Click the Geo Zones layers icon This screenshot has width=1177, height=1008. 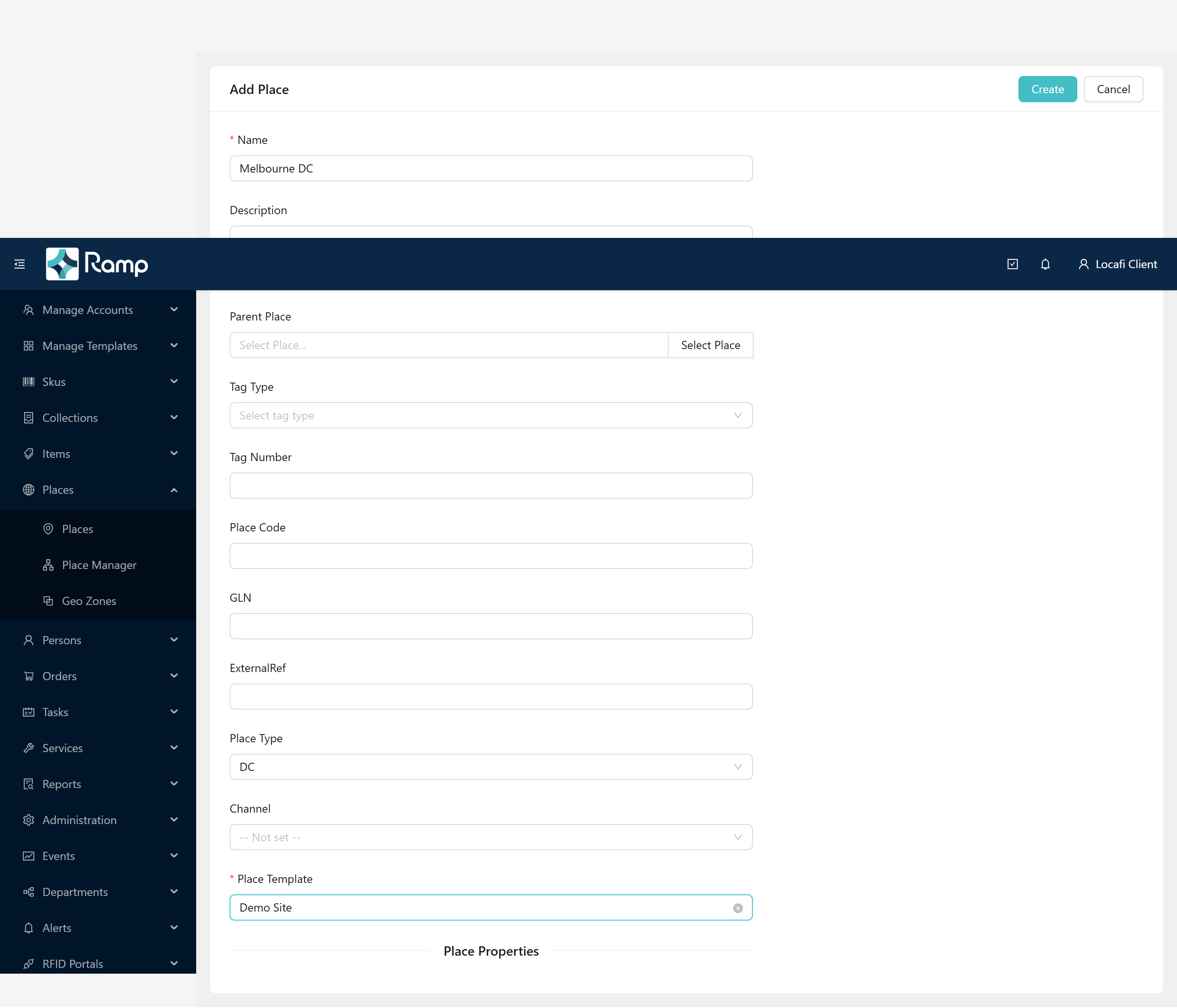pos(48,601)
